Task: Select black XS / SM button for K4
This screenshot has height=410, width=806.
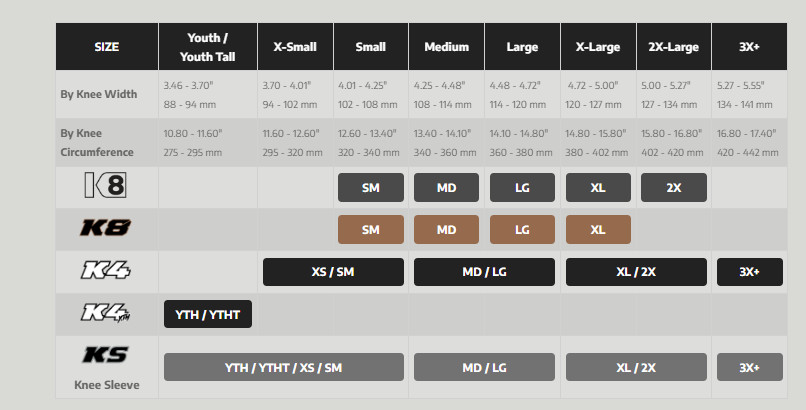Action: point(333,272)
